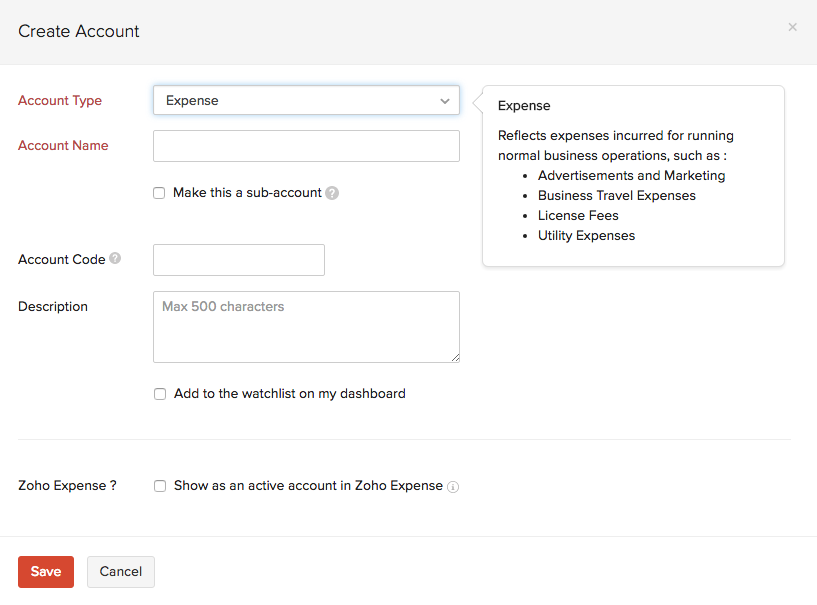Click the Cancel button
This screenshot has height=605, width=817.
(x=120, y=572)
